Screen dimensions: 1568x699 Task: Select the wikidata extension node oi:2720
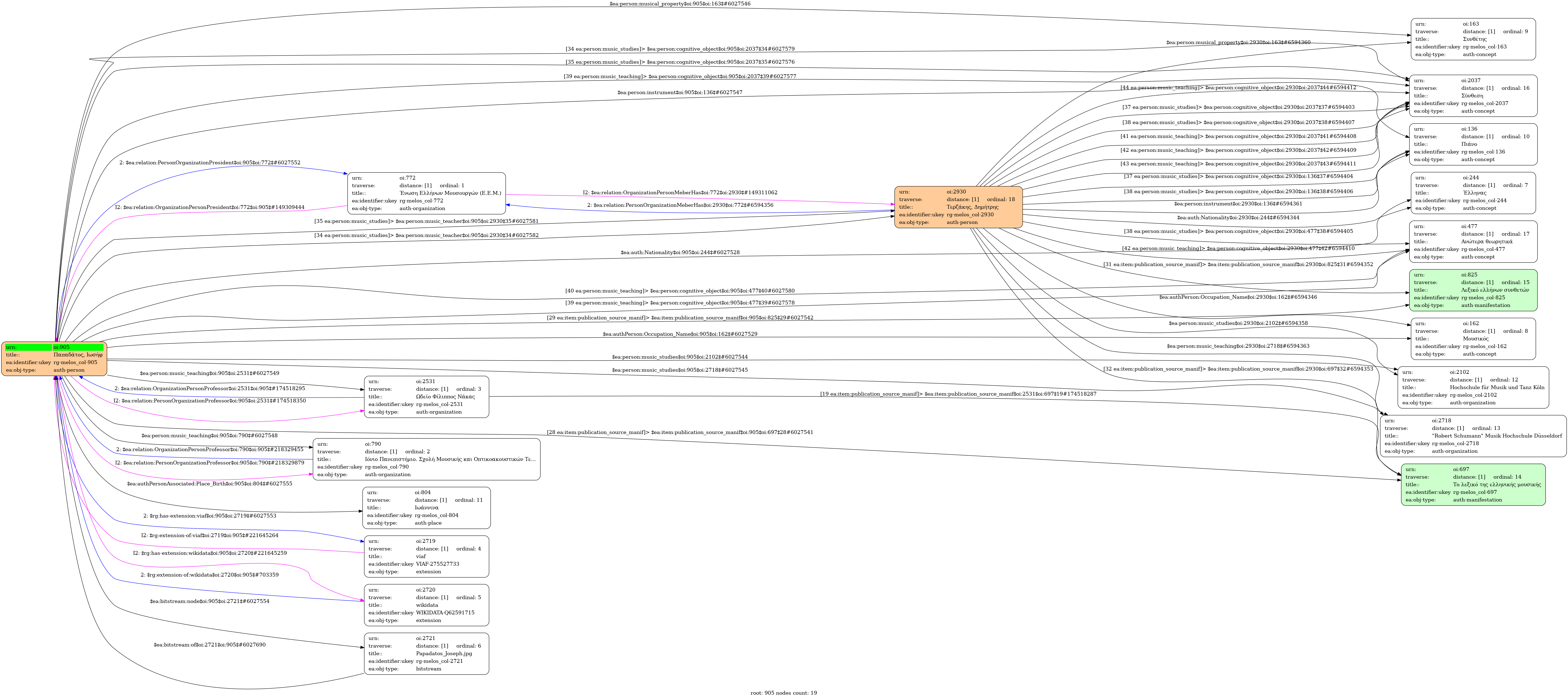point(426,605)
